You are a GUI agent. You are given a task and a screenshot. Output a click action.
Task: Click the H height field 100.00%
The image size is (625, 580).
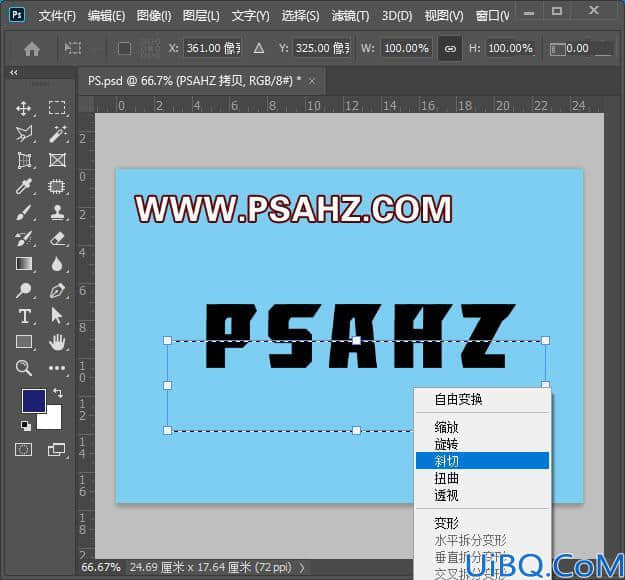point(511,49)
